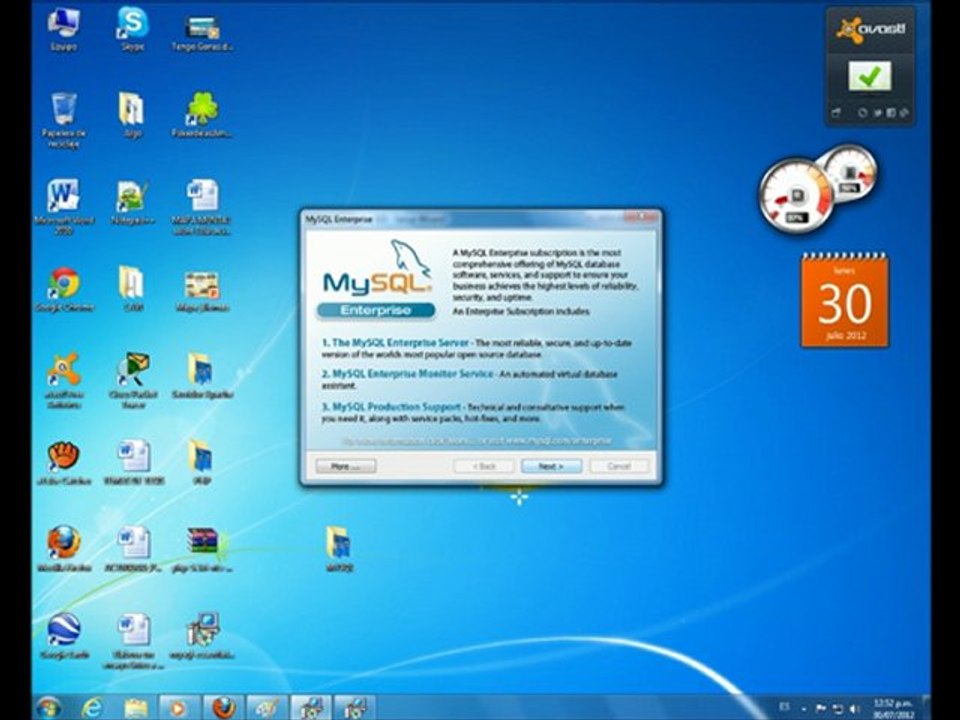Select the Equipo computer desktop icon
The height and width of the screenshot is (720, 960).
(x=64, y=29)
